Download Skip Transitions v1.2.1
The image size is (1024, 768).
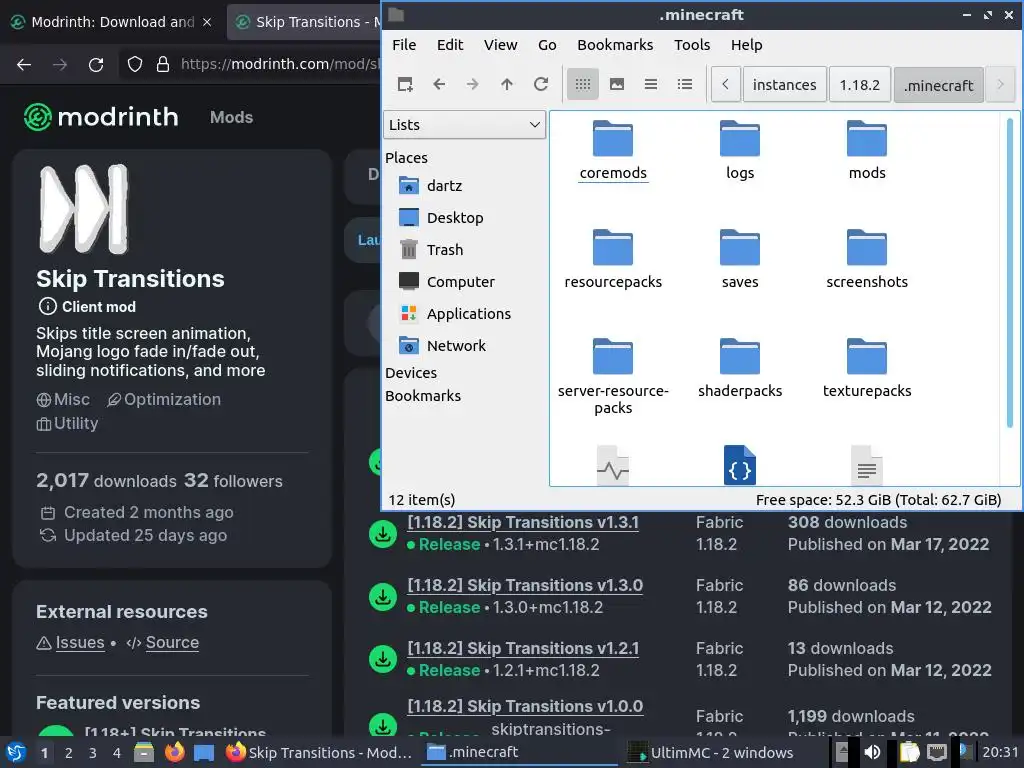383,659
